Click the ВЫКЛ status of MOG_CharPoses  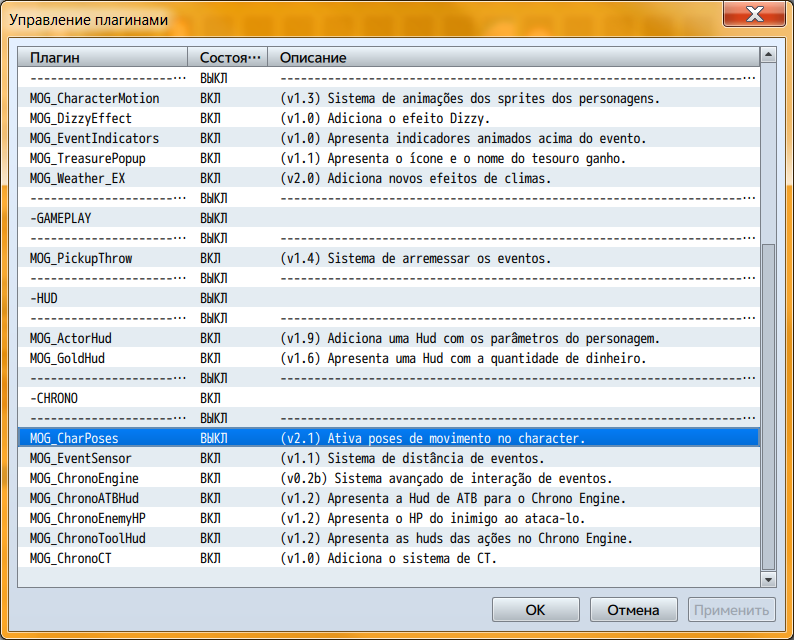coord(214,438)
